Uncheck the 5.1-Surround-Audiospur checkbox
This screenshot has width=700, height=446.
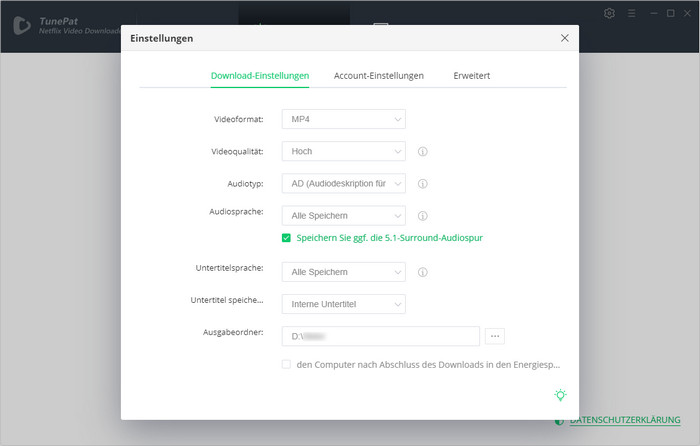tap(286, 238)
